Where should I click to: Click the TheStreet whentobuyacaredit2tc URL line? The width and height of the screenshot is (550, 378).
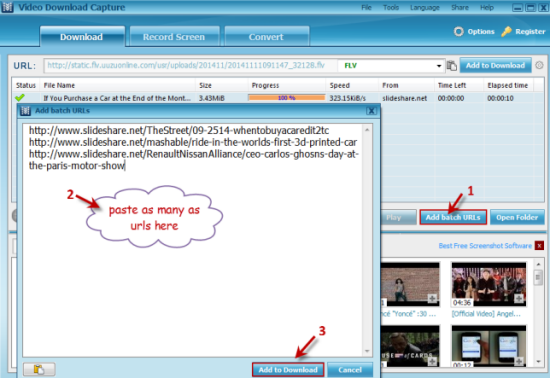click(x=179, y=130)
